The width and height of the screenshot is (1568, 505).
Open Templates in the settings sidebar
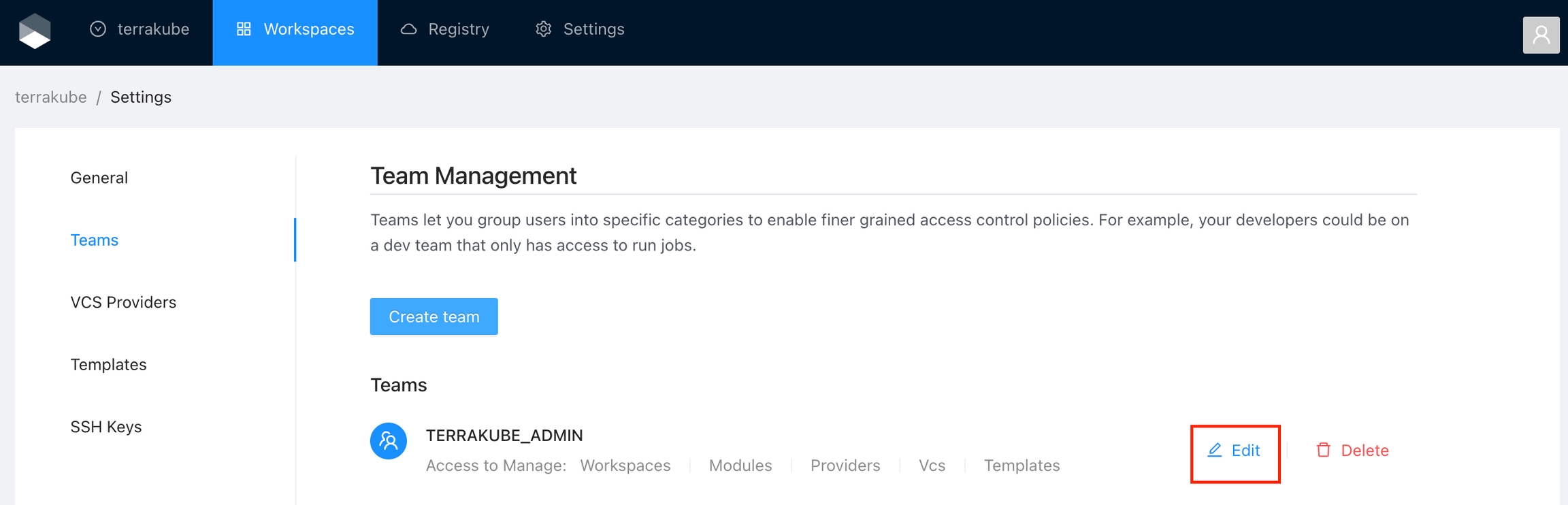point(109,365)
